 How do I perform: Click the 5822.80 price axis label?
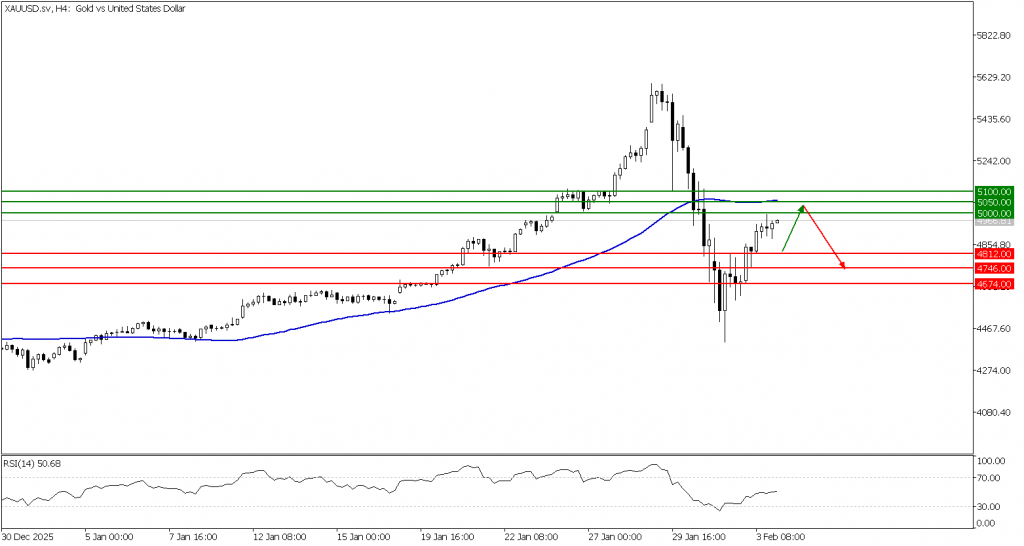pyautogui.click(x=993, y=35)
